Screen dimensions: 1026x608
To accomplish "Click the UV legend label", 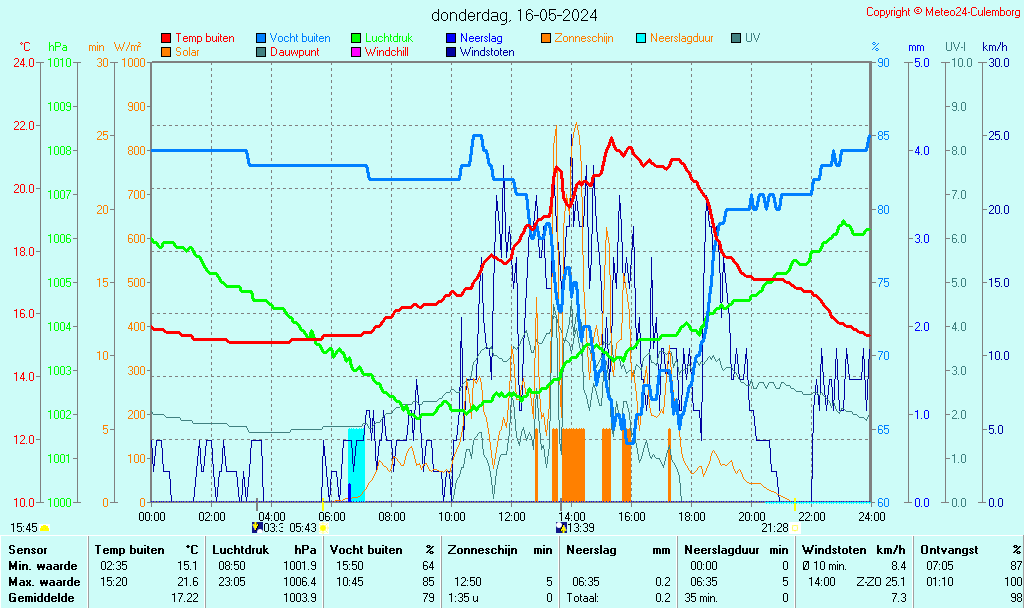I will click(x=753, y=38).
